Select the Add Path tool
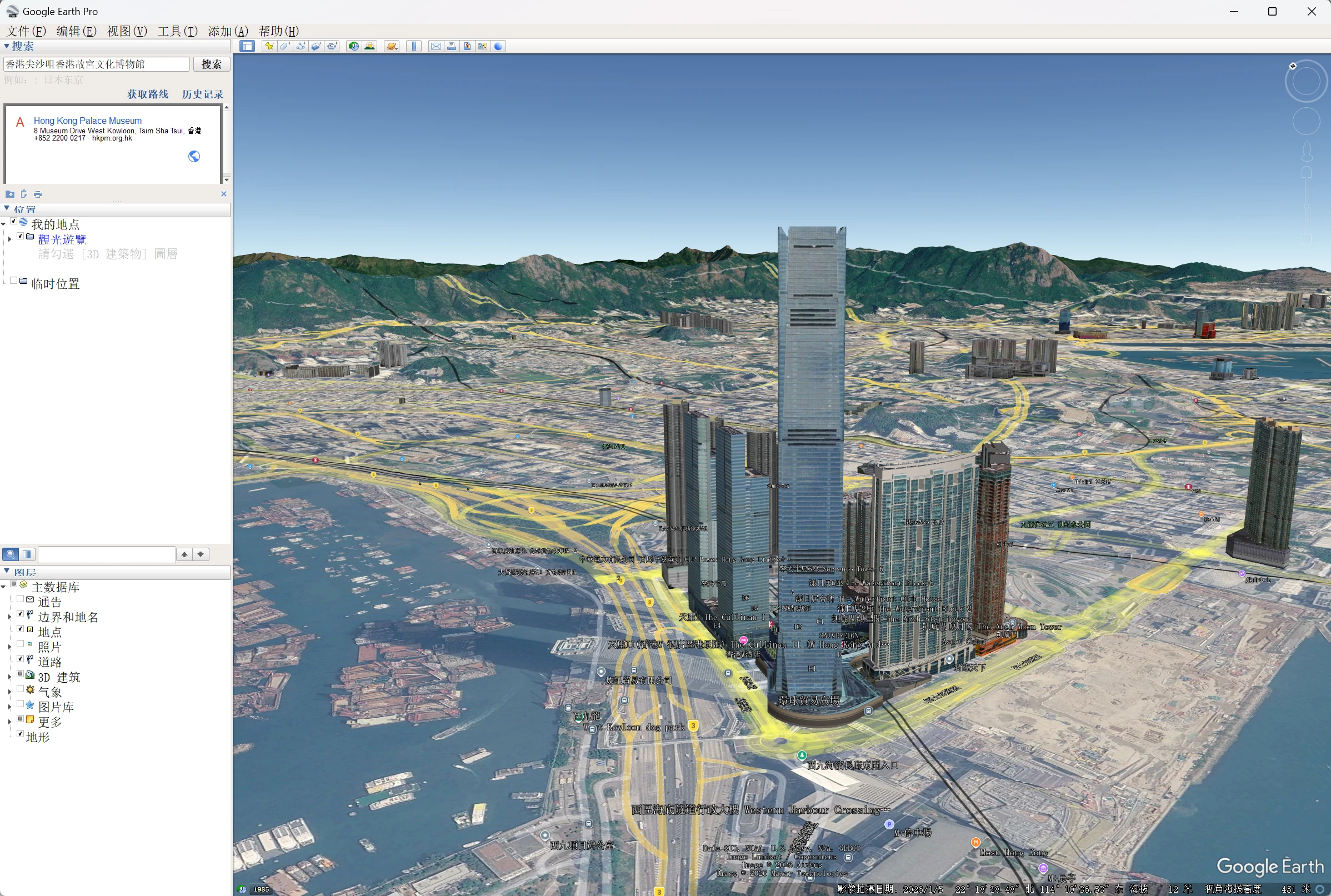Viewport: 1331px width, 896px height. point(301,46)
